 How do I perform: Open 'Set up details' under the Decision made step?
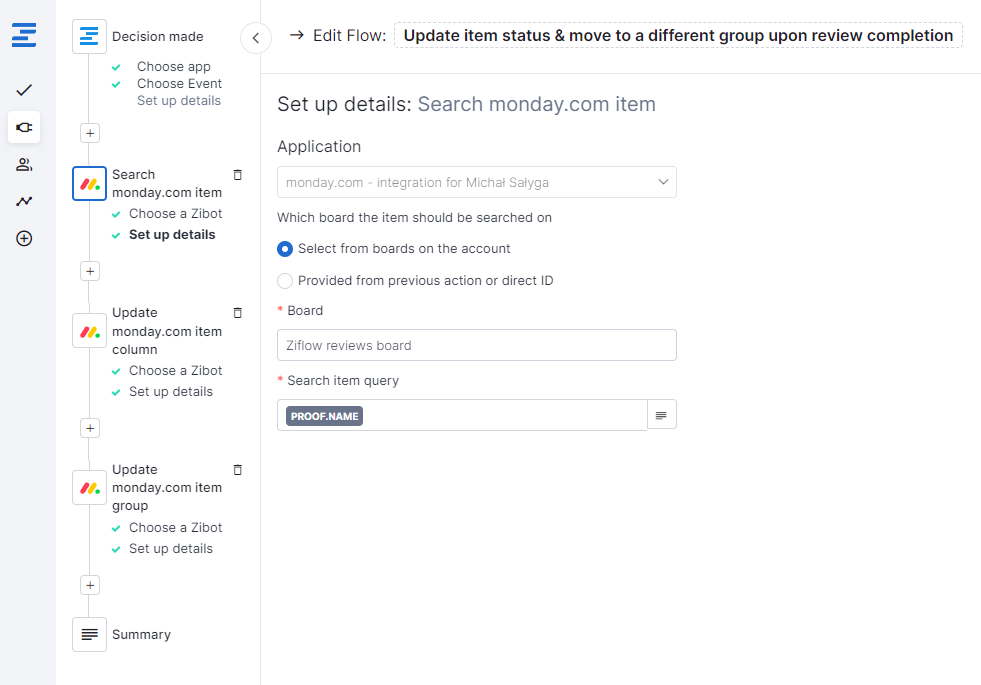[x=178, y=101]
